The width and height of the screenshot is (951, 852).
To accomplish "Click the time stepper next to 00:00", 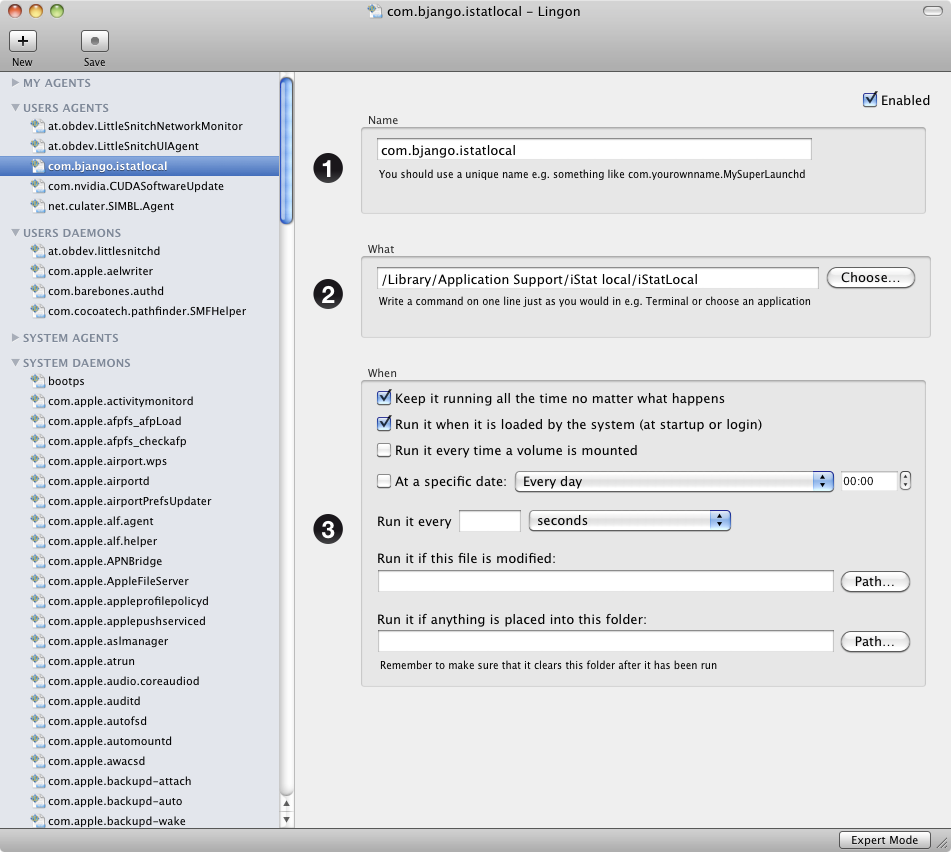I will (906, 481).
